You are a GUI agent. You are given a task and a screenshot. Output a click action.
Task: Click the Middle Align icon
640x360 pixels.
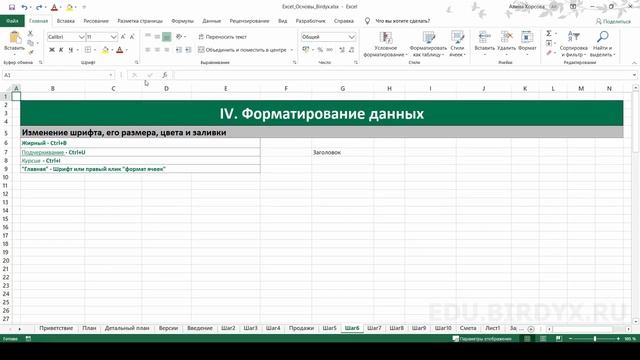point(157,37)
